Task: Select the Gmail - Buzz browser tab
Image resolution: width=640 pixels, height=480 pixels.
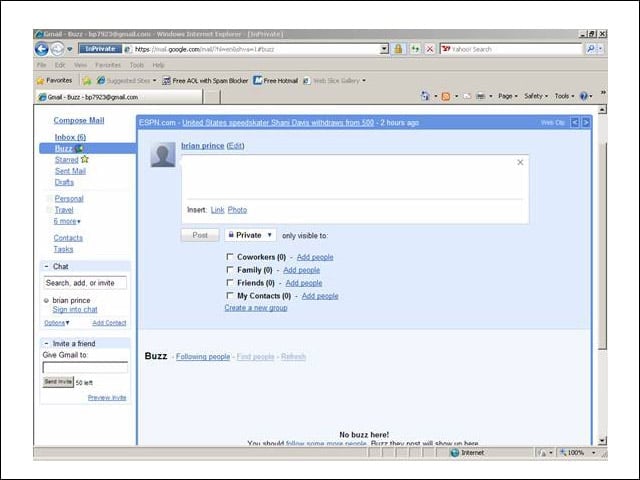Action: (119, 97)
